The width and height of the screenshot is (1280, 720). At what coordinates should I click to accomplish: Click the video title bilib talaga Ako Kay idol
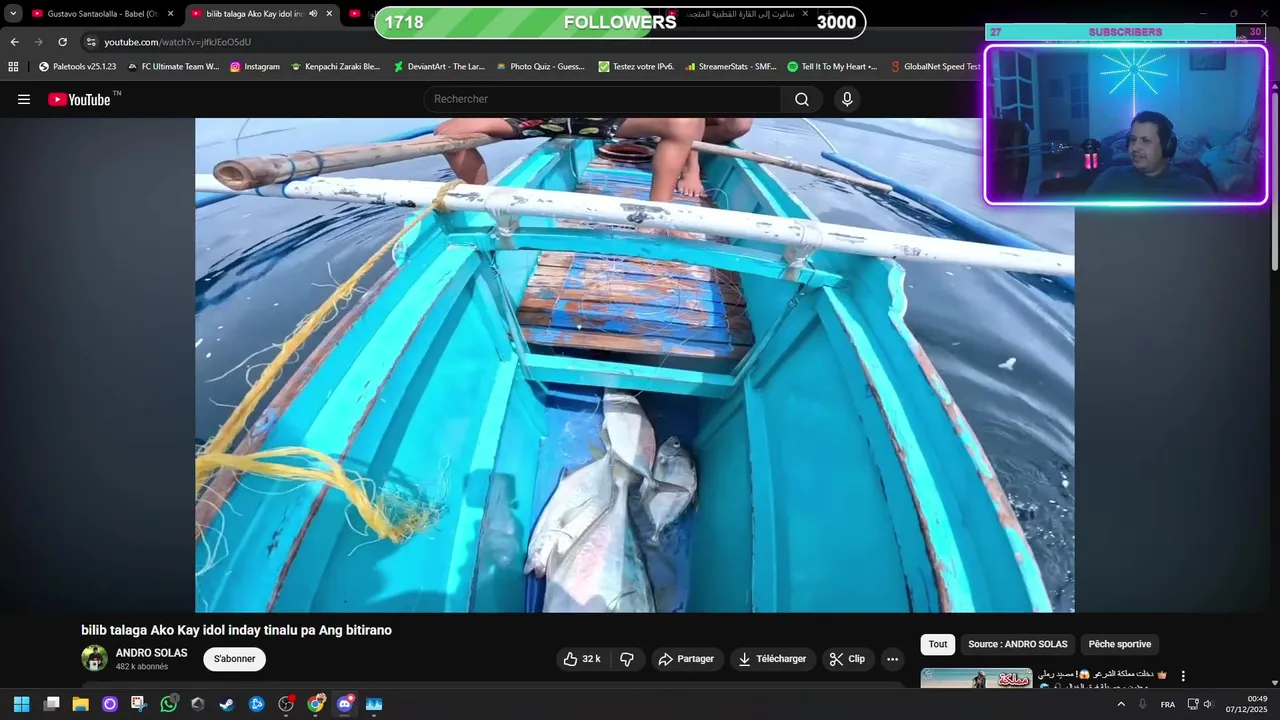(x=236, y=630)
